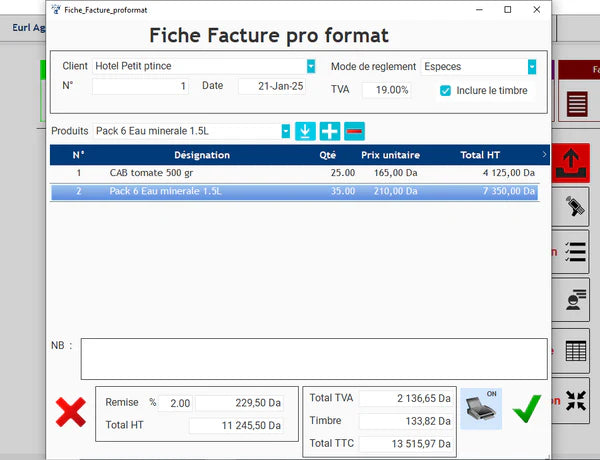Screen dimensions: 600x460
Task: Validate invoice with the green checkmark
Action: (x=527, y=409)
